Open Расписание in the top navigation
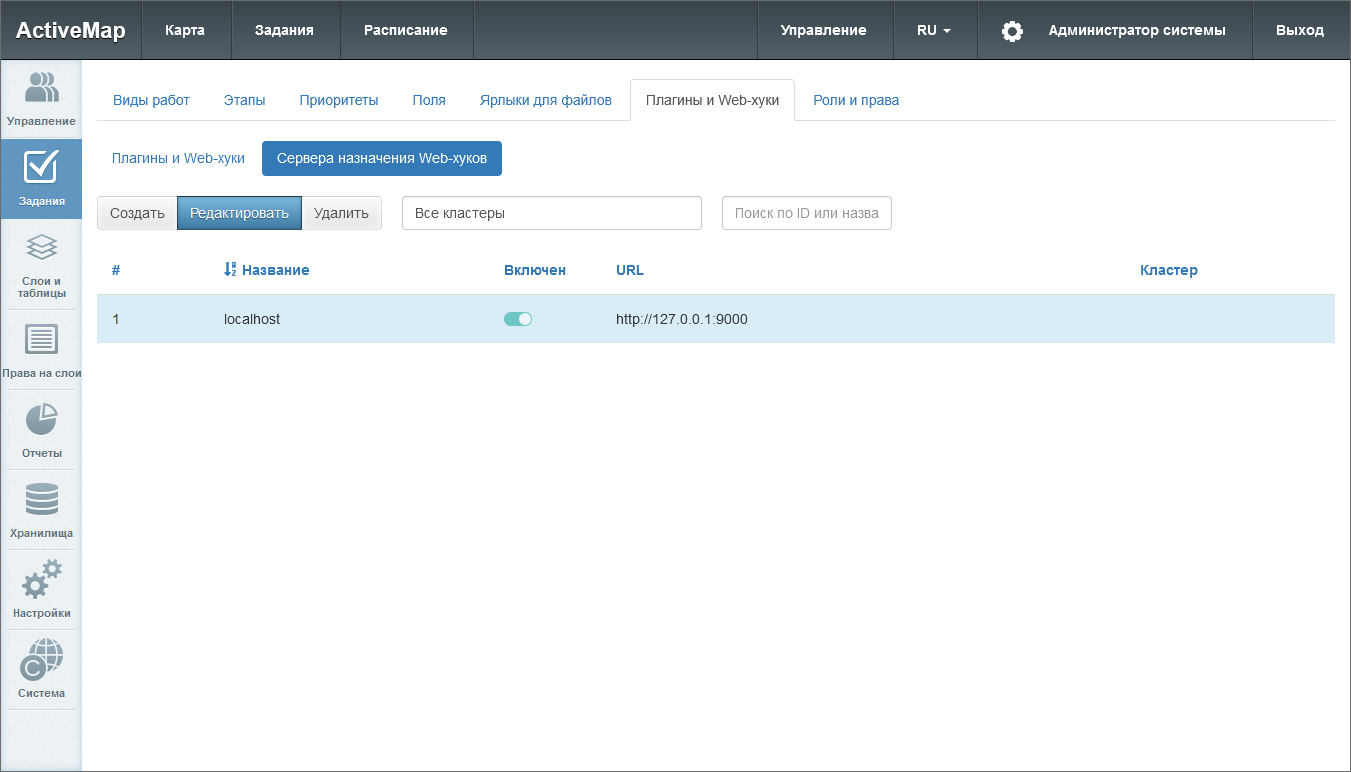The height and width of the screenshot is (772, 1351). (405, 30)
